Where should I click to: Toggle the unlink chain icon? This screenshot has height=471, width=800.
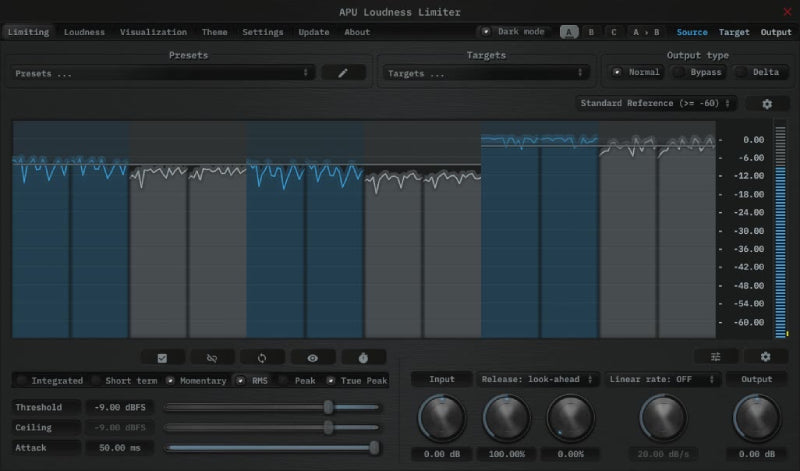pyautogui.click(x=212, y=358)
